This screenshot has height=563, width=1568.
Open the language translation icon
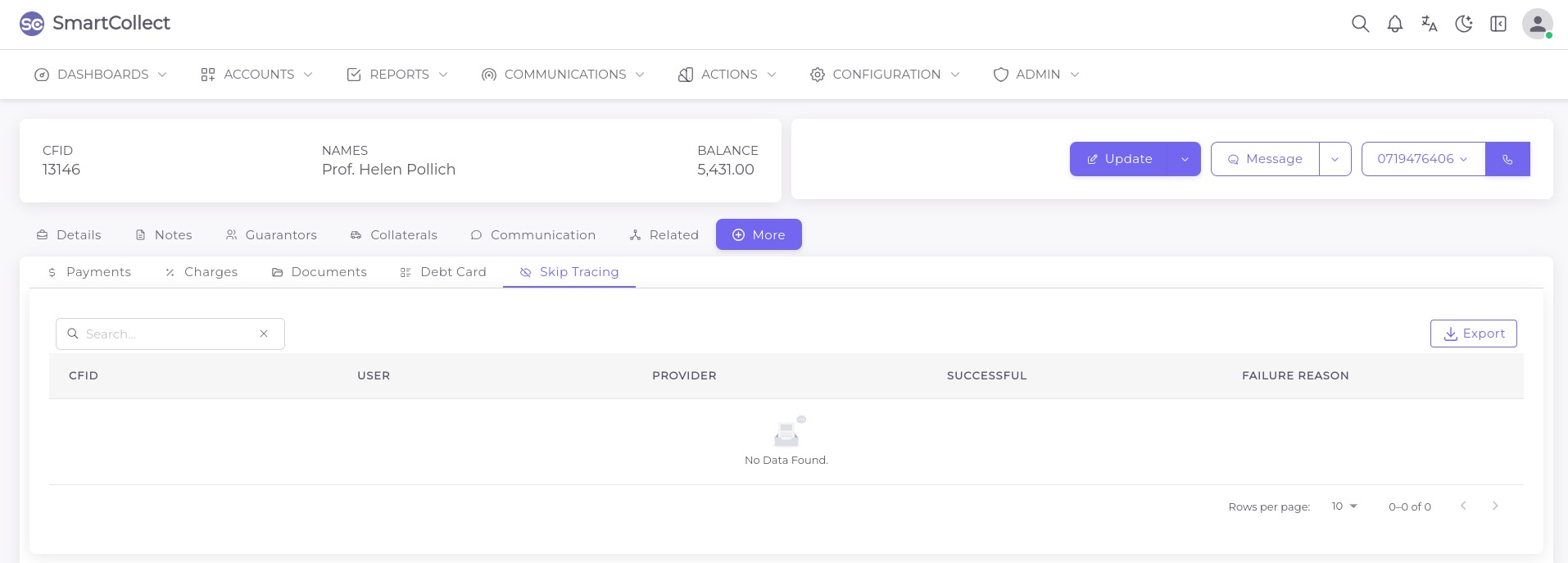(1429, 24)
